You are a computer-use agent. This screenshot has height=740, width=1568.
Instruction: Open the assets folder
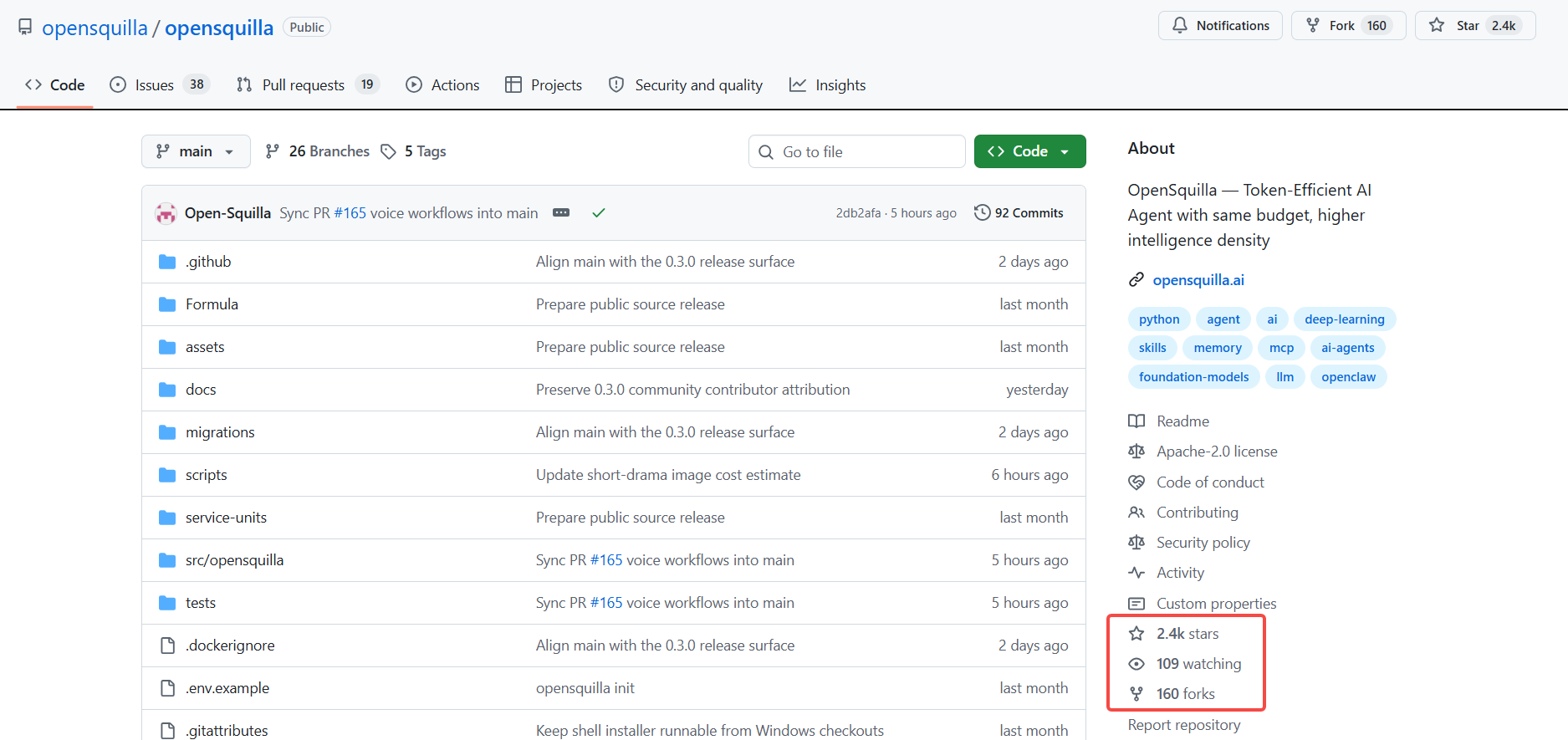coord(205,347)
